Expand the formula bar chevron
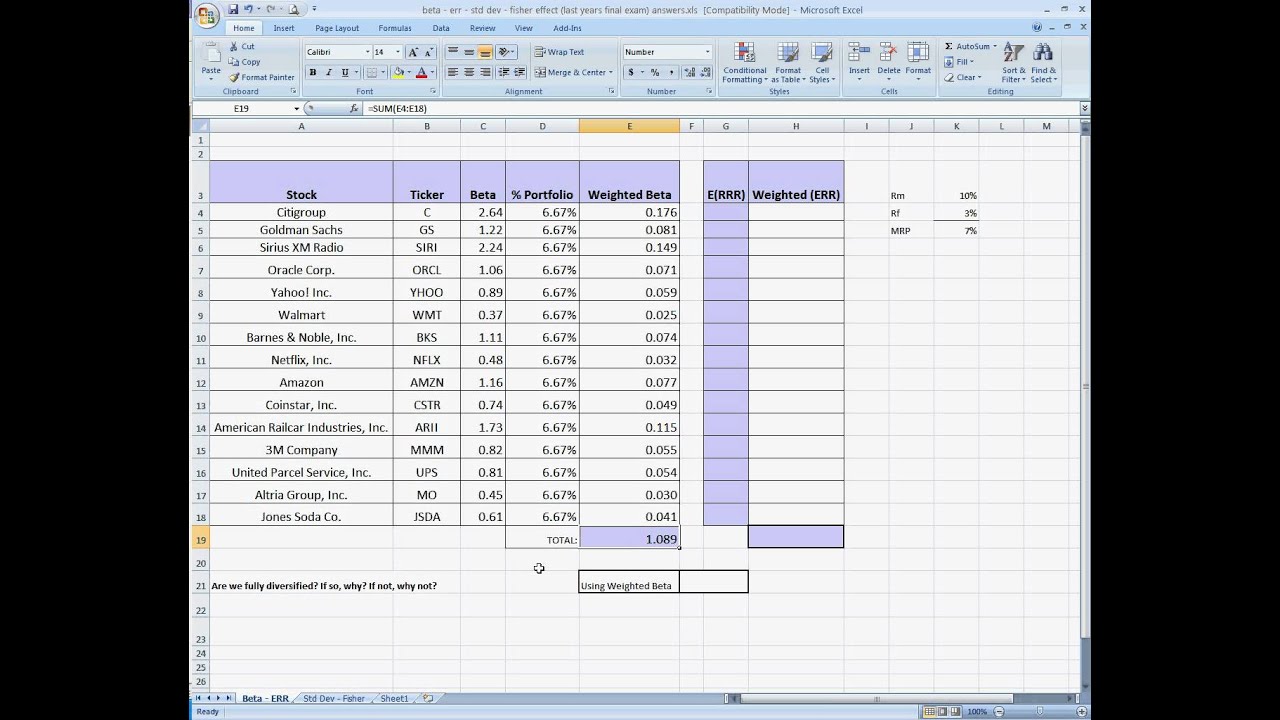This screenshot has width=1280, height=720. (x=1085, y=108)
